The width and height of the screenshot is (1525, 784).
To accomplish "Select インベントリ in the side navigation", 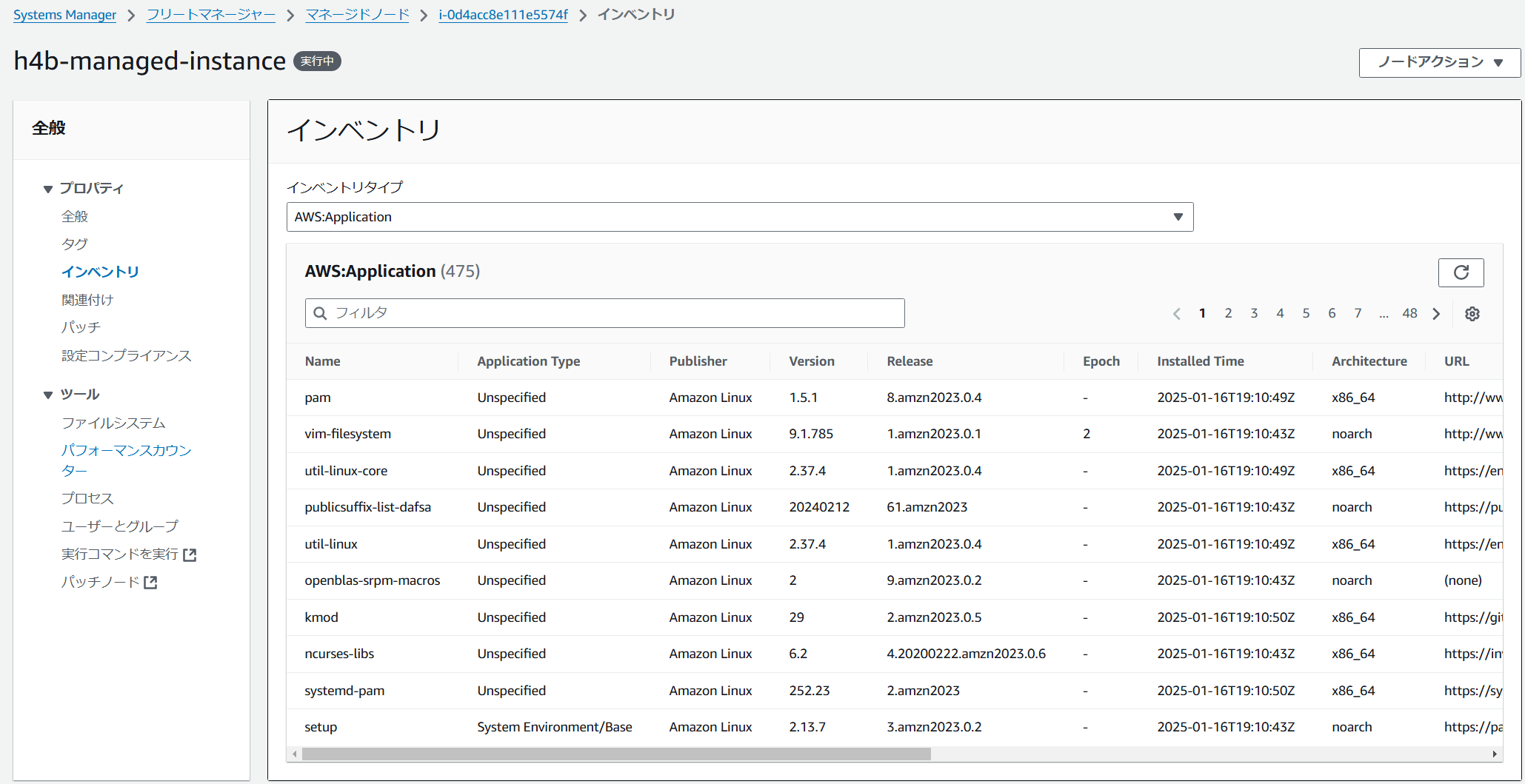I will click(100, 272).
